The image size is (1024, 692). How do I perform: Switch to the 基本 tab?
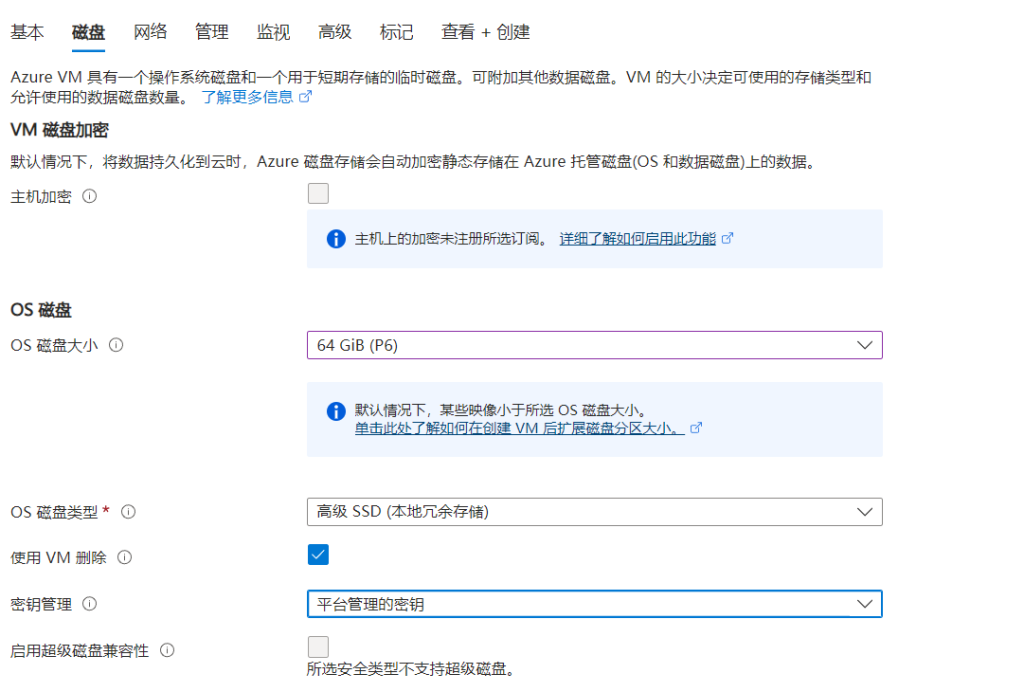[27, 31]
